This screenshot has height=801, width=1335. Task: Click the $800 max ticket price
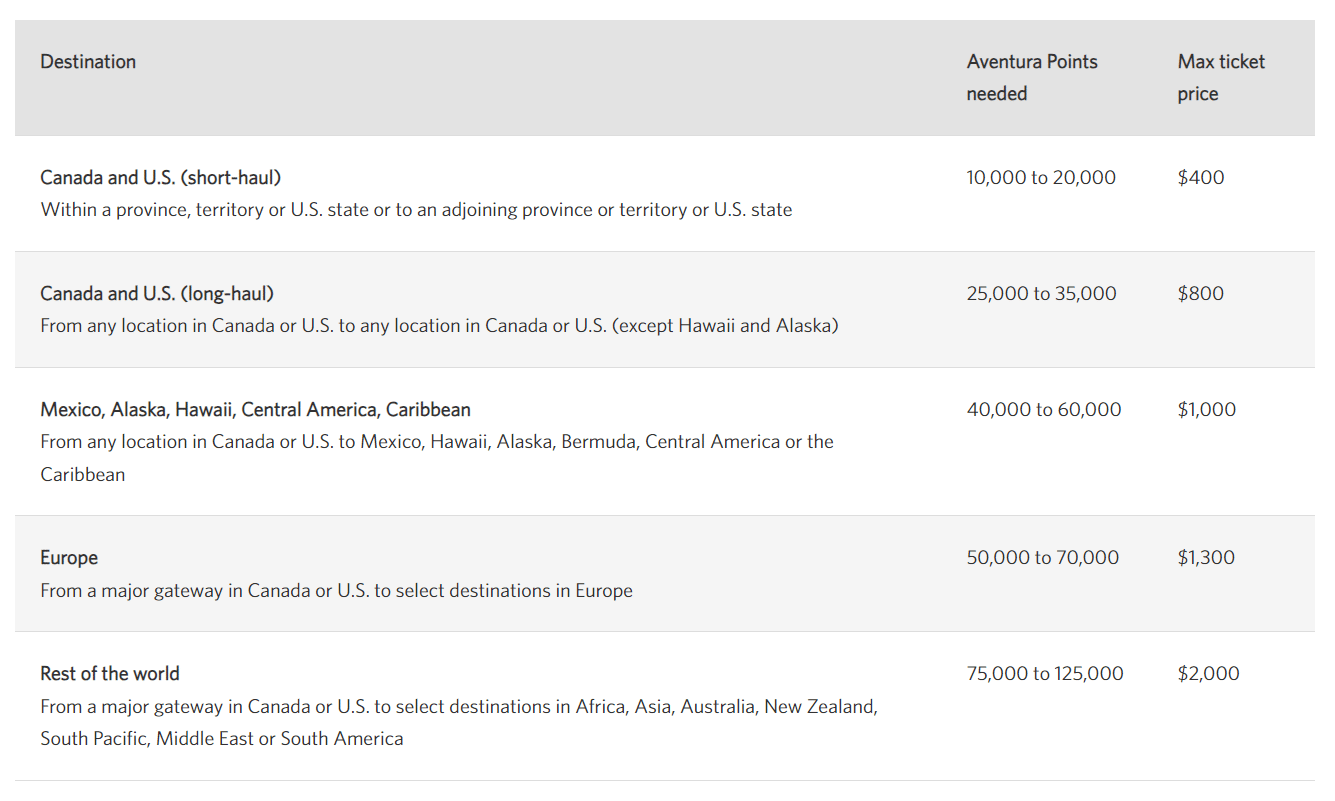(1200, 294)
